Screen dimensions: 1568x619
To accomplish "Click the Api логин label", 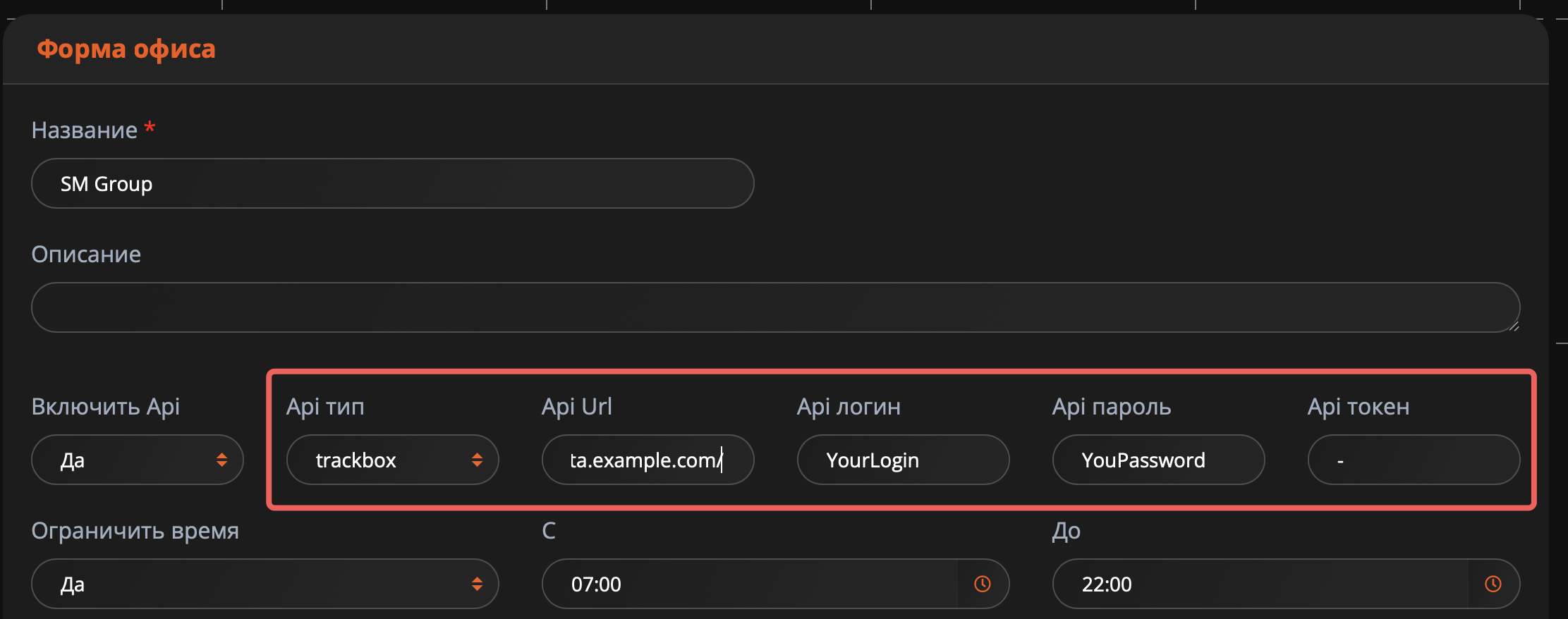I will pos(849,407).
